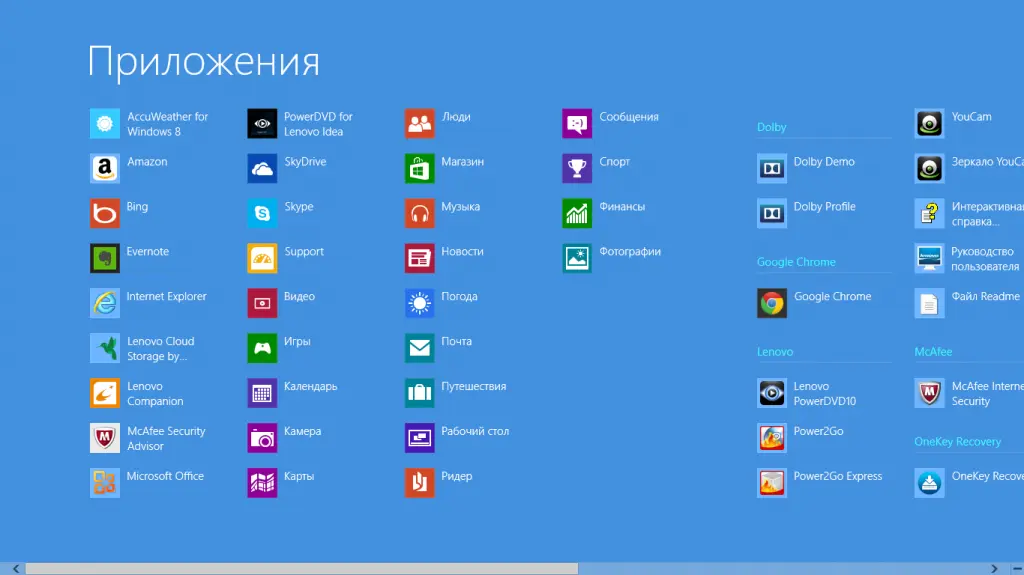1024x575 pixels.
Task: Open Путешествия suitcase icon
Action: (x=419, y=393)
